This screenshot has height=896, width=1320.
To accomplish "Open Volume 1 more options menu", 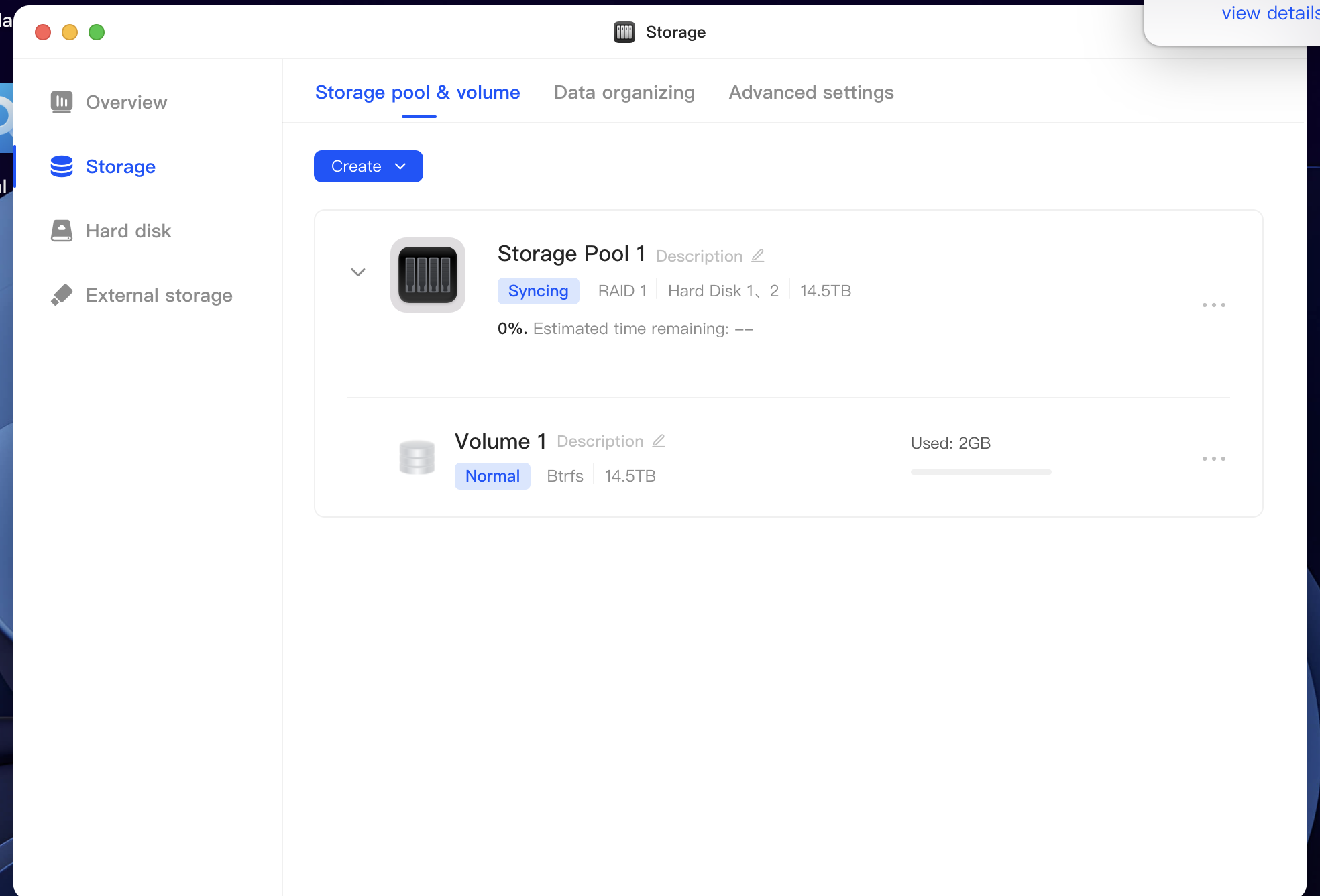I will pos(1214,459).
